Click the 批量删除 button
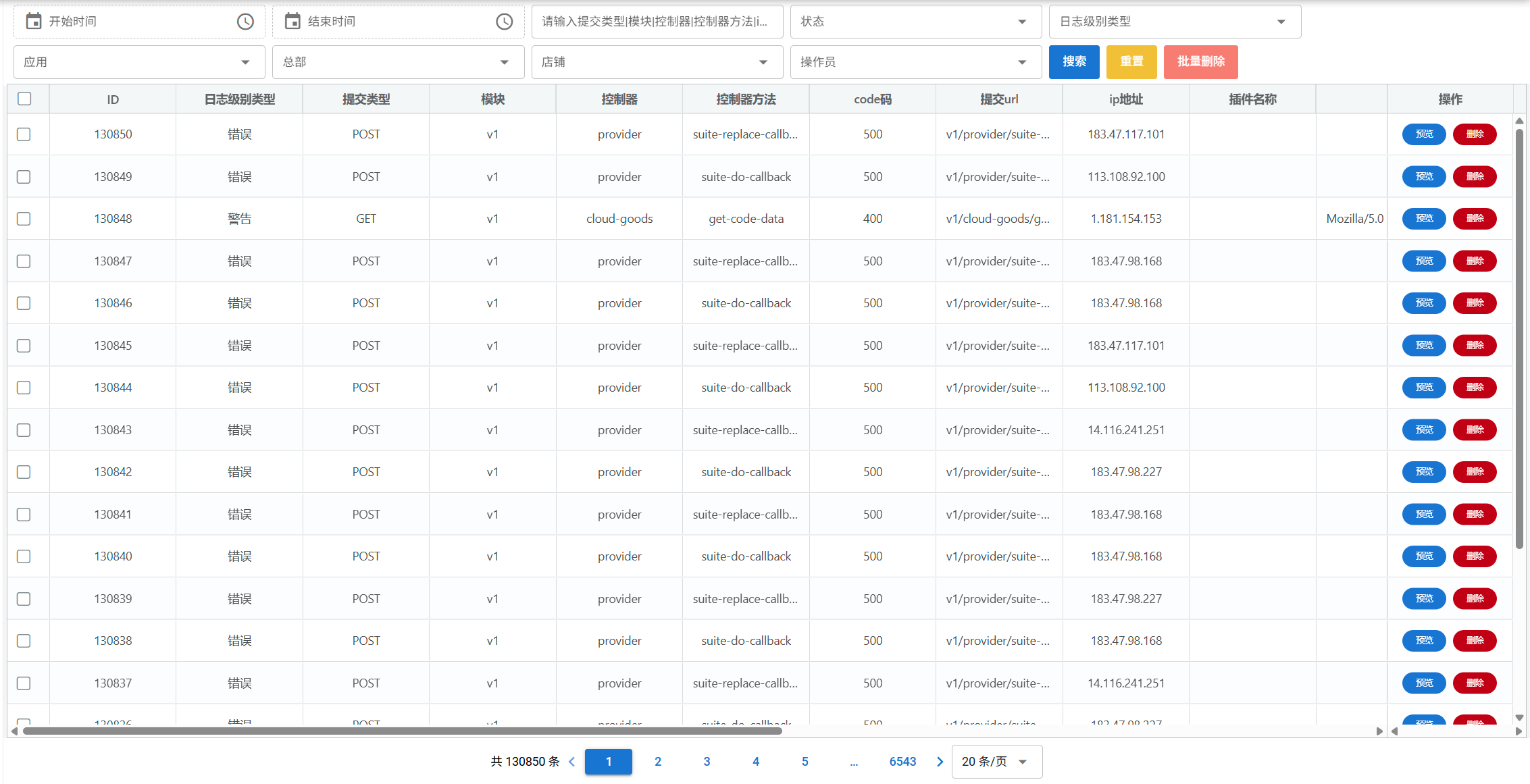The width and height of the screenshot is (1530, 784). click(x=1201, y=62)
